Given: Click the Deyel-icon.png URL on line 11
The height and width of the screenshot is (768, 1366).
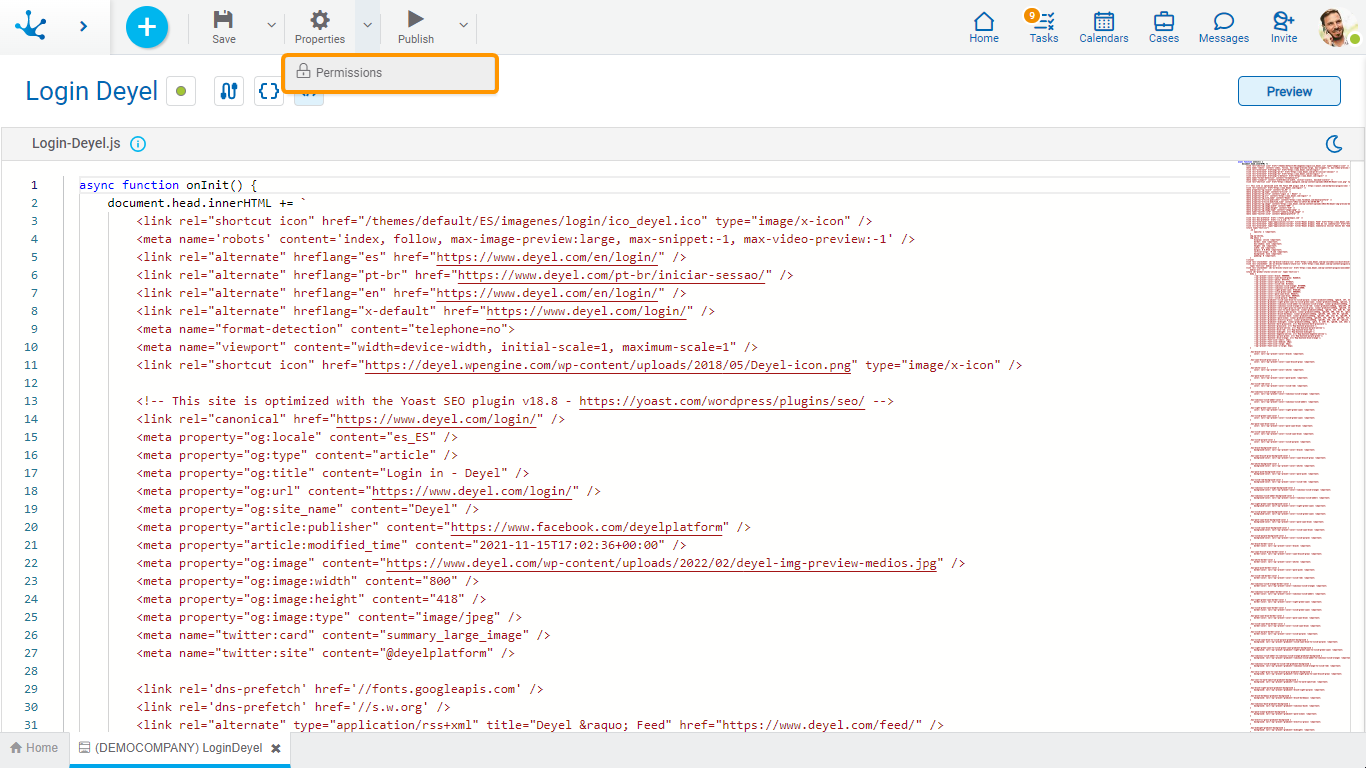Looking at the screenshot, I should pos(608,365).
